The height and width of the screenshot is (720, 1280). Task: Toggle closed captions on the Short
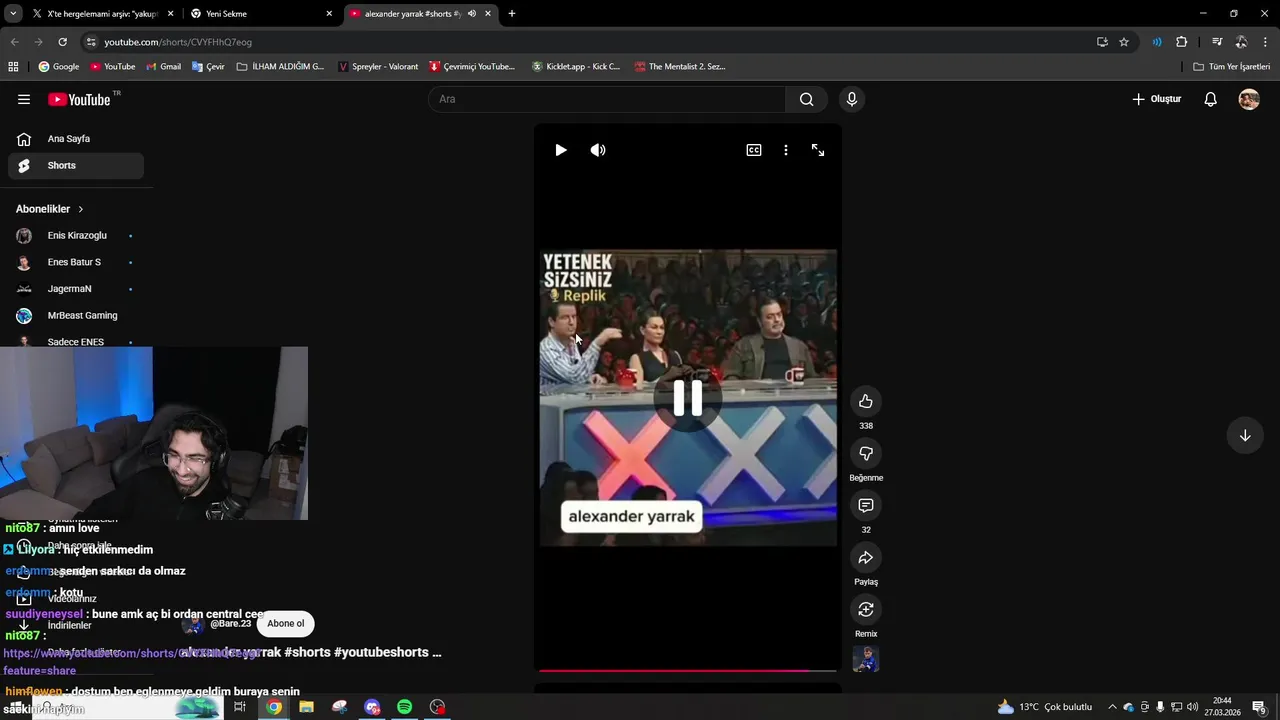click(x=754, y=150)
